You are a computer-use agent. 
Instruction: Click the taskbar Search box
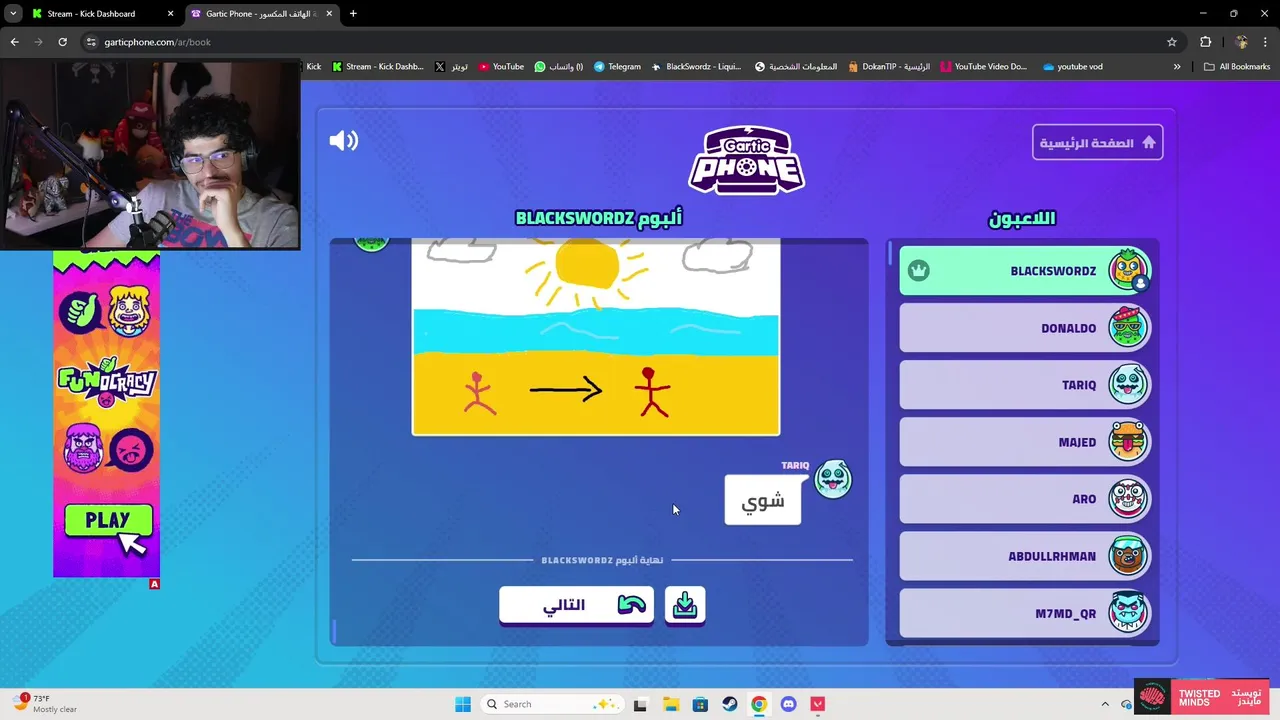point(553,704)
